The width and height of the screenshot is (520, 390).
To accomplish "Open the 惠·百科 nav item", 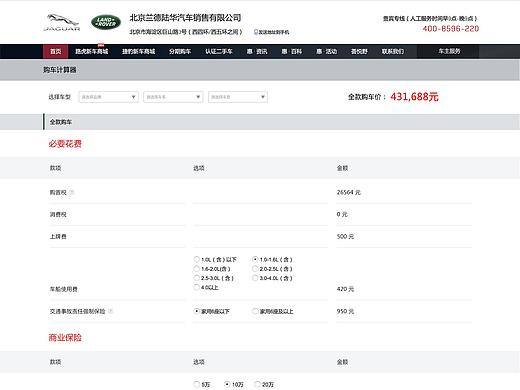I will pos(292,51).
